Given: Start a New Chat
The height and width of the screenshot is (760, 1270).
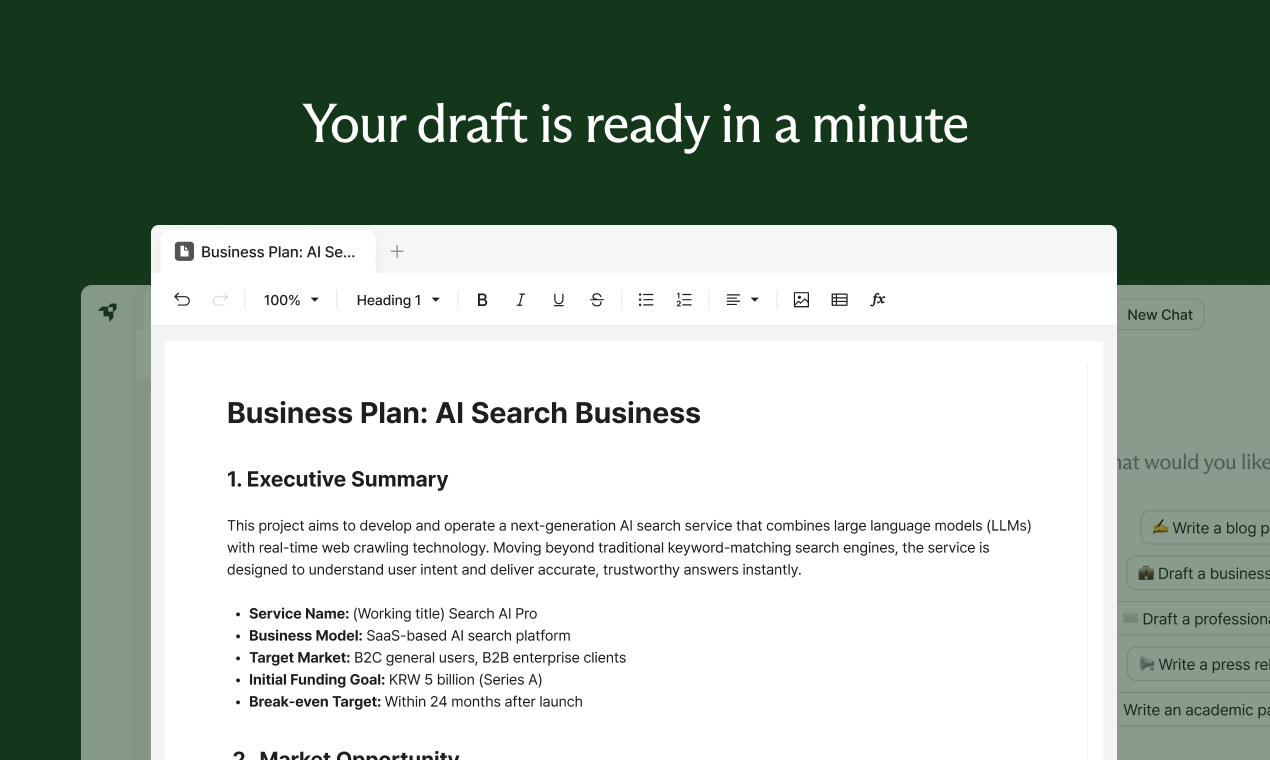Looking at the screenshot, I should click(1159, 314).
